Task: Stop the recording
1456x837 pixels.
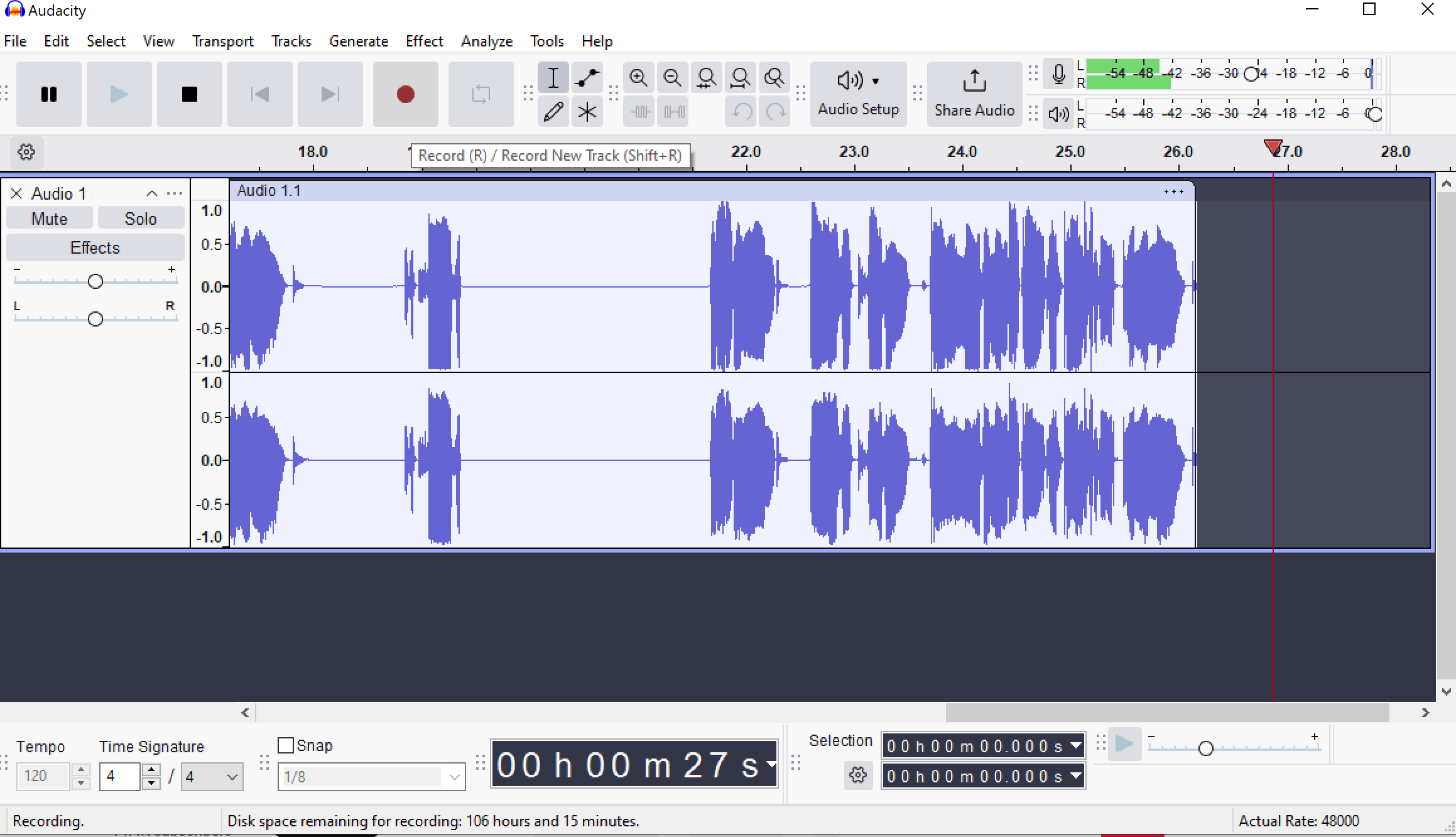Action: 189,94
